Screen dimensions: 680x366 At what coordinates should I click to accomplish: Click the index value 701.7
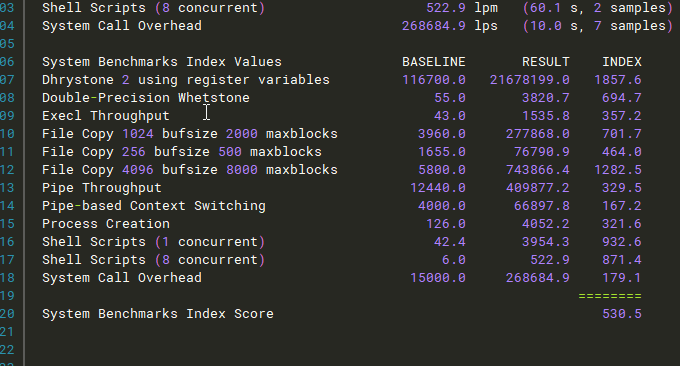click(621, 134)
